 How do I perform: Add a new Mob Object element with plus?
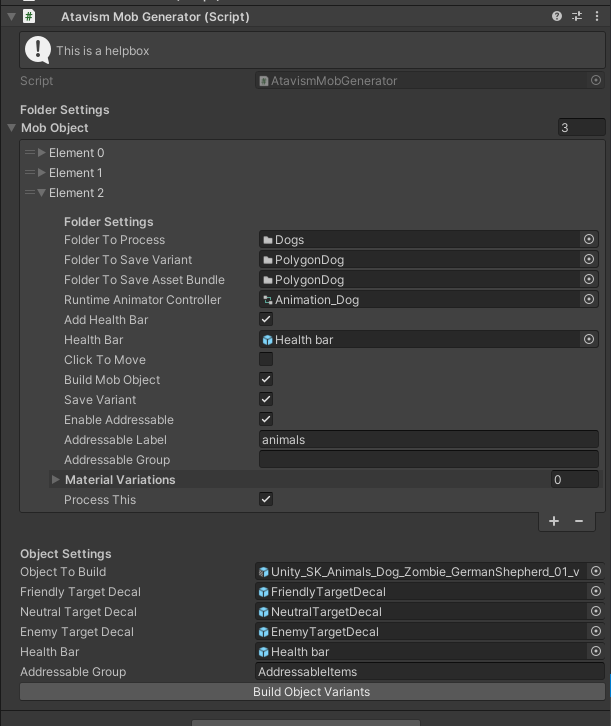point(554,521)
